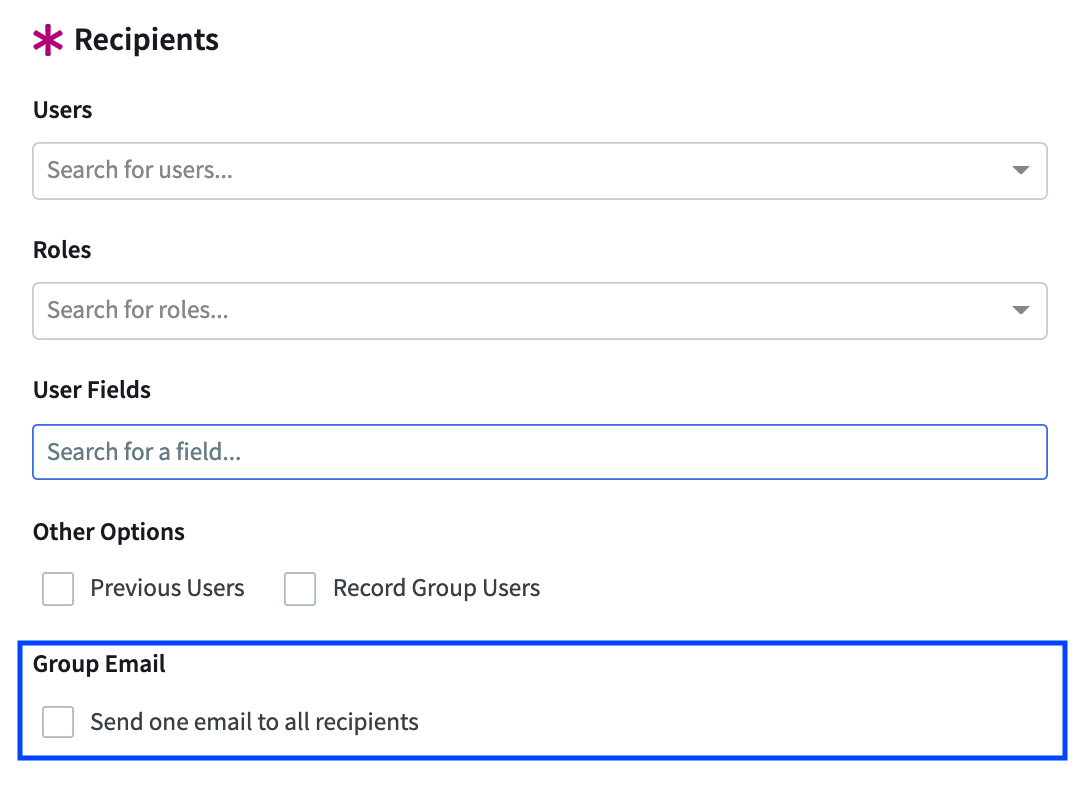The image size is (1082, 788).
Task: Expand the Users dropdown arrow
Action: point(1021,170)
